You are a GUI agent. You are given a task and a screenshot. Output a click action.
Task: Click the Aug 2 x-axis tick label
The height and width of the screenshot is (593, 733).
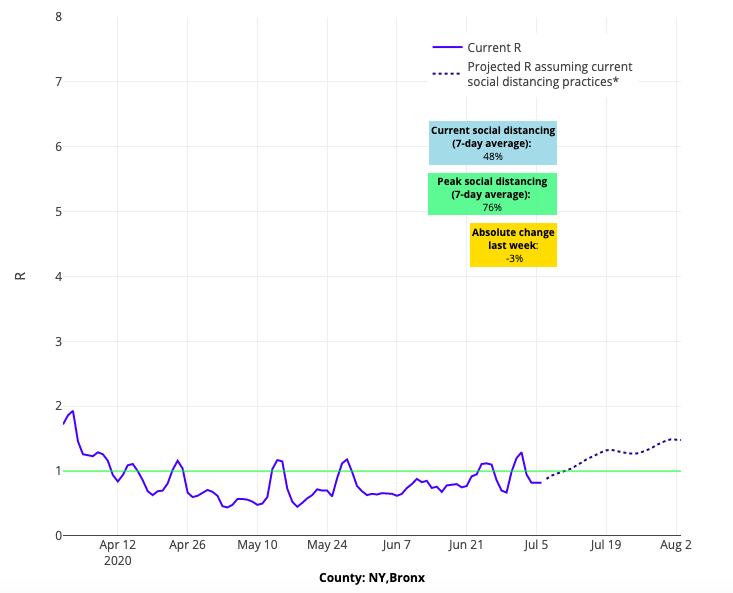[676, 546]
